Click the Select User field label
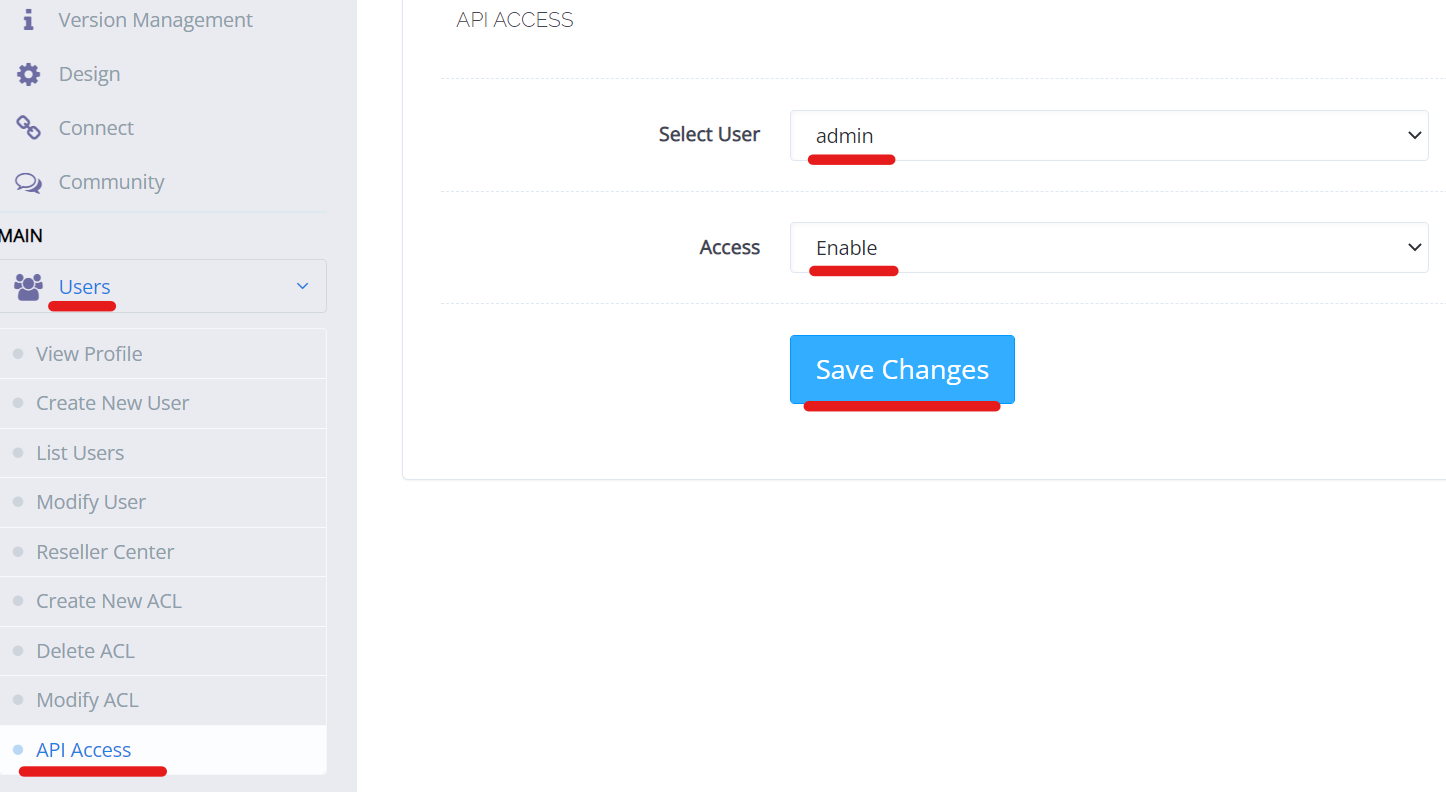Screen dimensions: 1446x792 pos(709,134)
